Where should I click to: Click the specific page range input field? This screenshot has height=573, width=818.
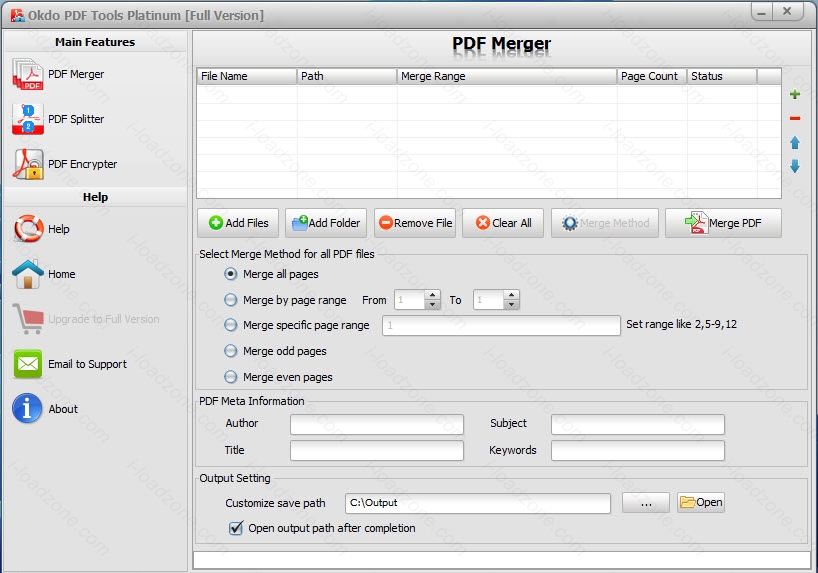coord(501,325)
